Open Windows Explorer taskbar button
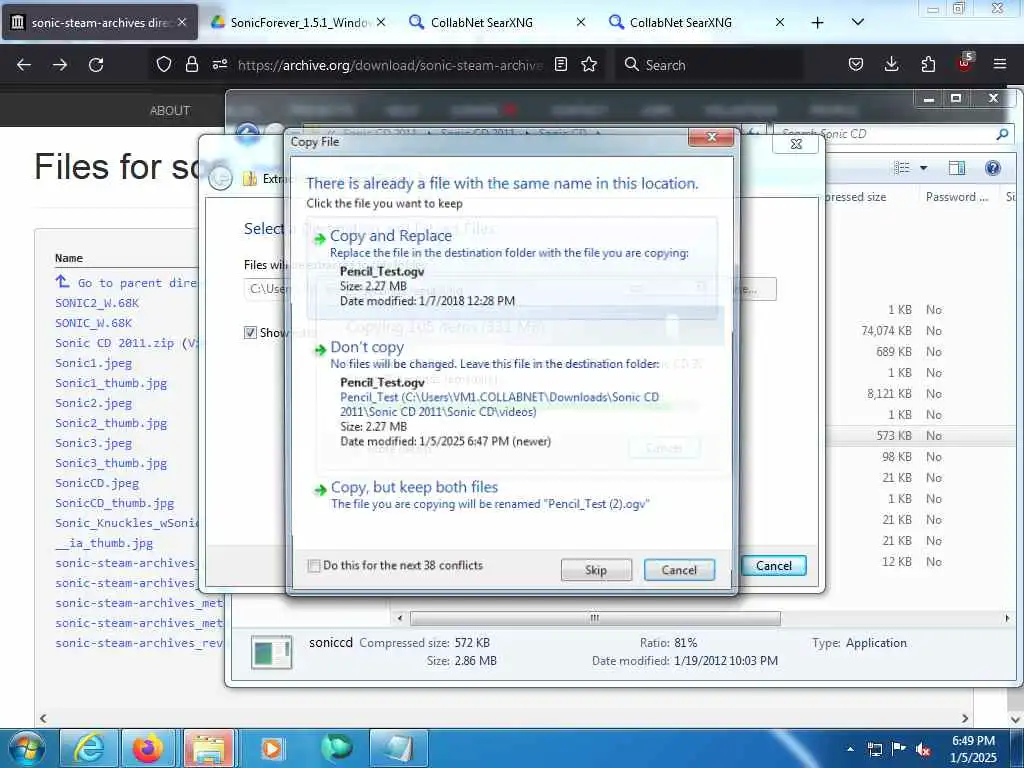Image resolution: width=1024 pixels, height=768 pixels. click(x=209, y=748)
